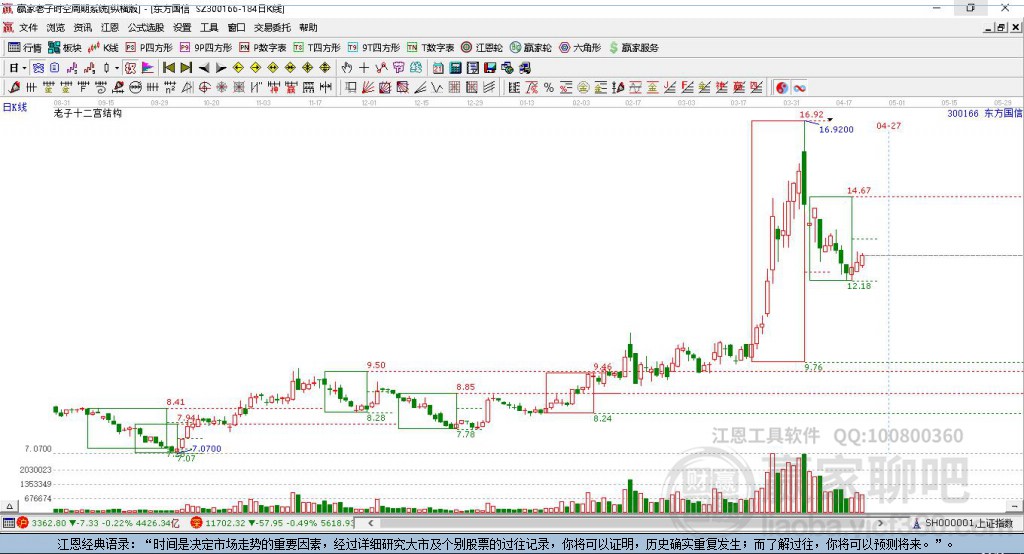Open 赢家服务 service with dollar icon
This screenshot has width=1024, height=554.
click(633, 48)
